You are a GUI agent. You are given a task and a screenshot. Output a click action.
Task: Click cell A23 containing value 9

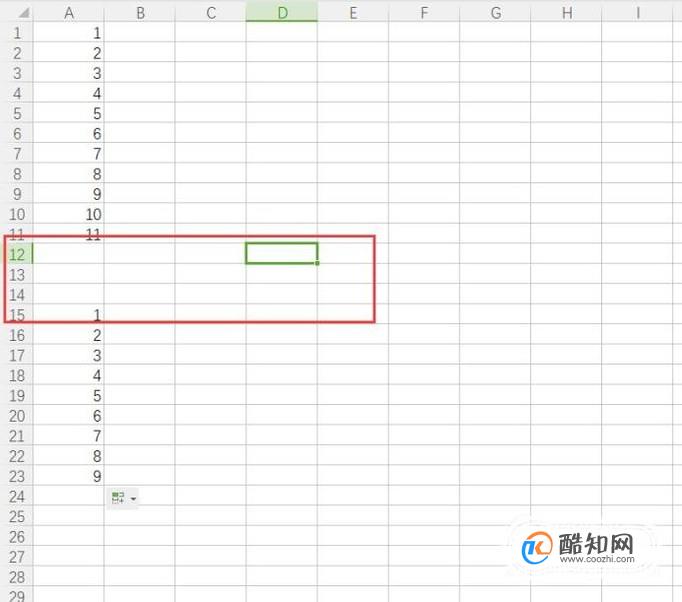click(x=69, y=476)
